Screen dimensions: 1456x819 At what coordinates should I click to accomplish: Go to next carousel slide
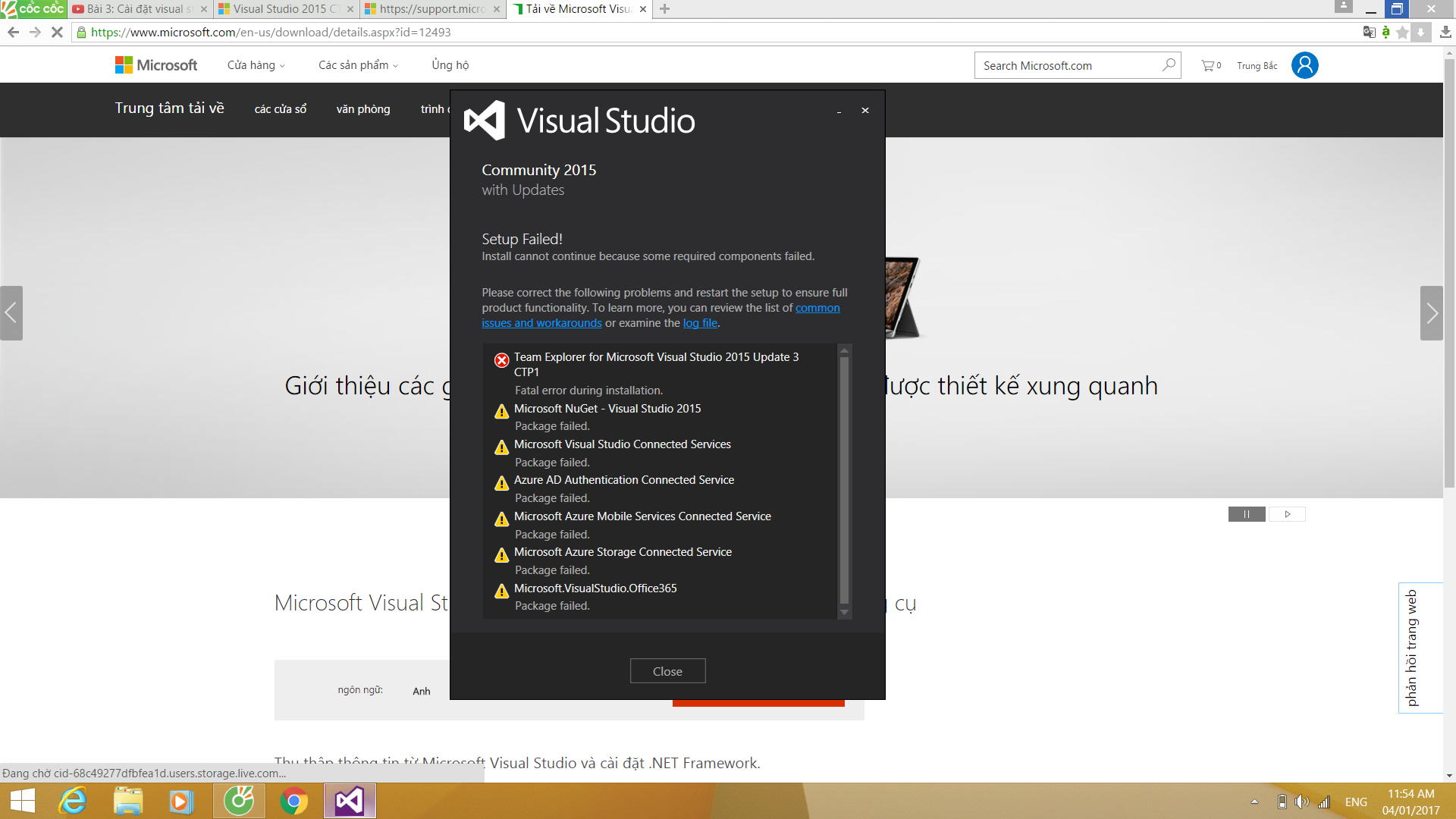click(x=1431, y=312)
